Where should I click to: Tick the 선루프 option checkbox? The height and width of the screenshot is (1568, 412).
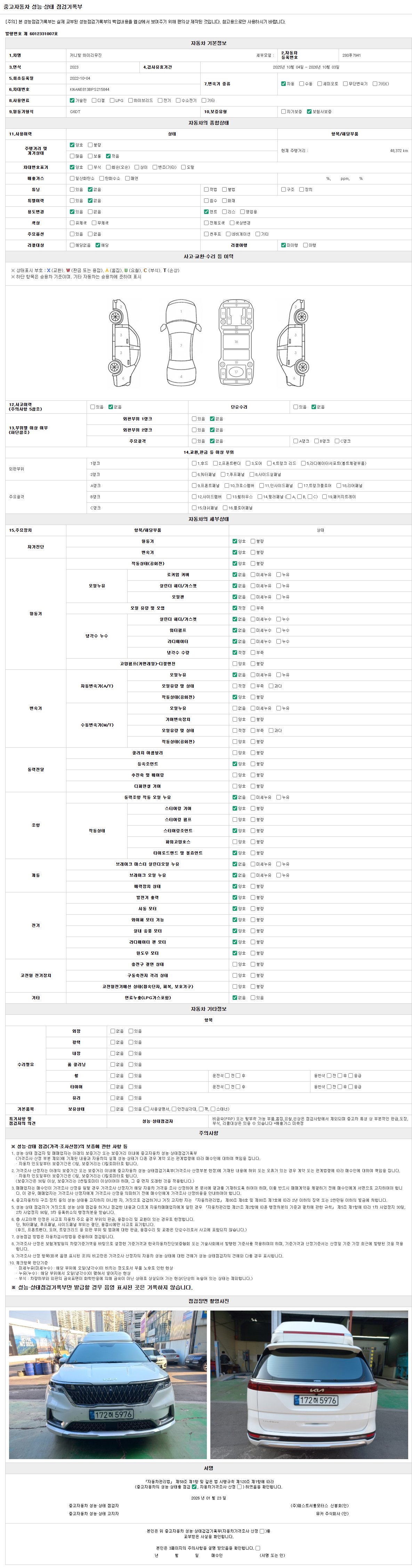coord(206,234)
